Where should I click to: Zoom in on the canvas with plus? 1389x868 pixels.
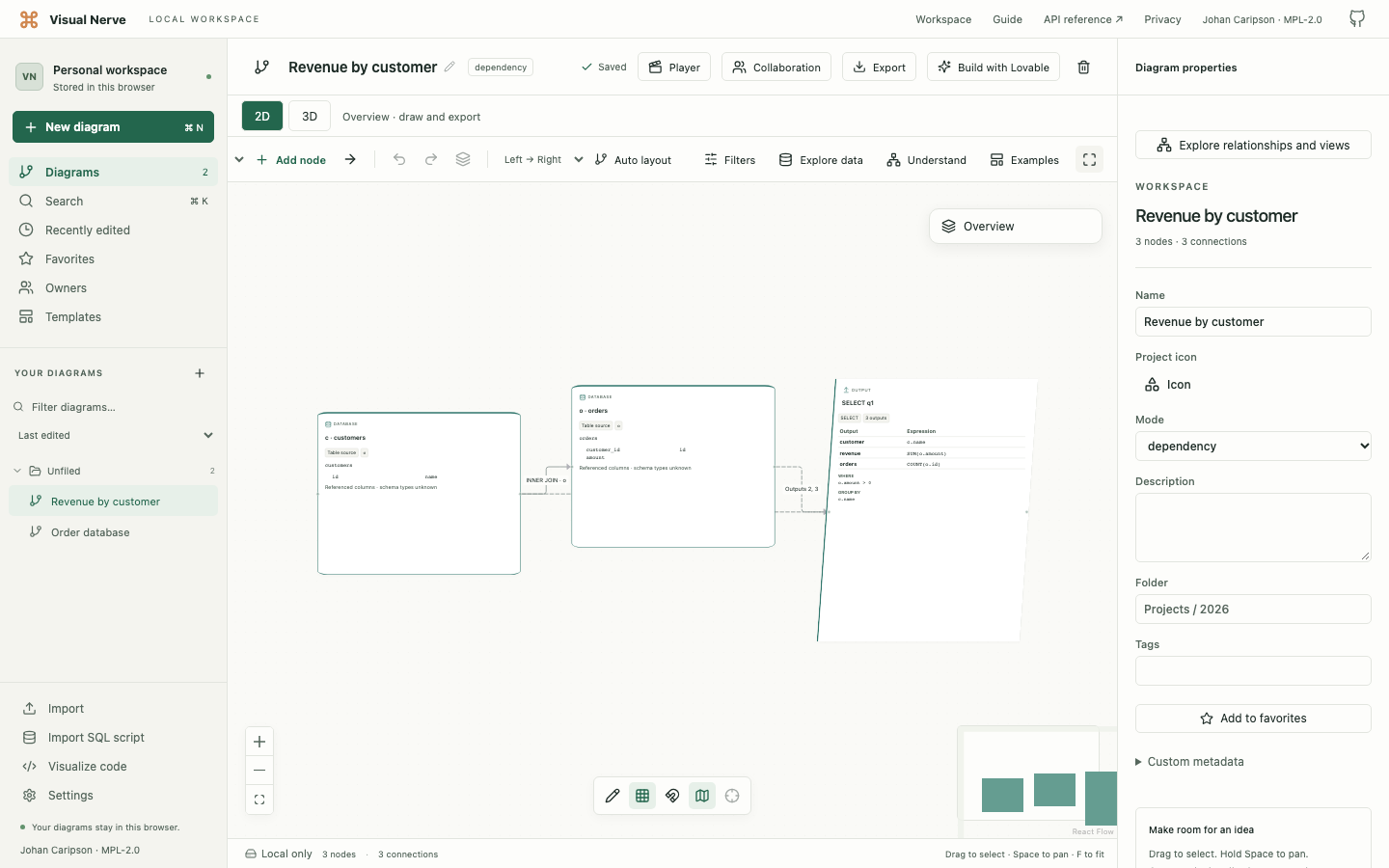(x=259, y=742)
